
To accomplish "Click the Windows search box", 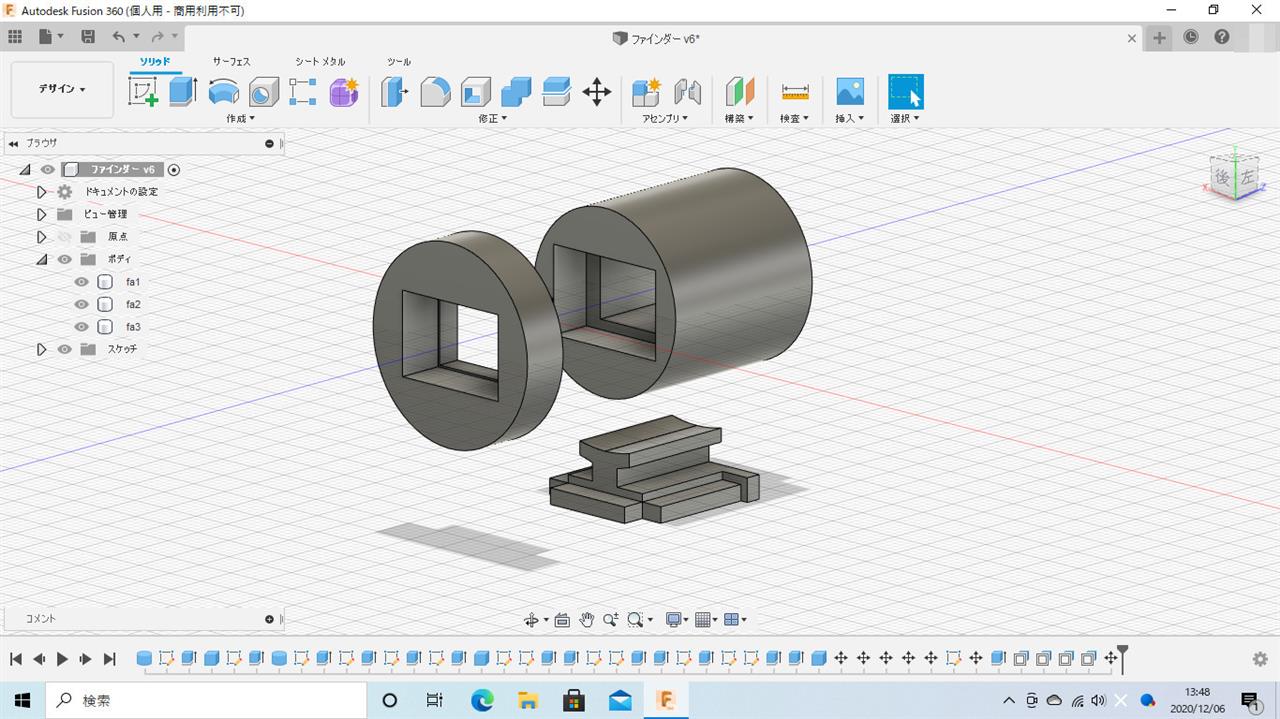I will (206, 701).
